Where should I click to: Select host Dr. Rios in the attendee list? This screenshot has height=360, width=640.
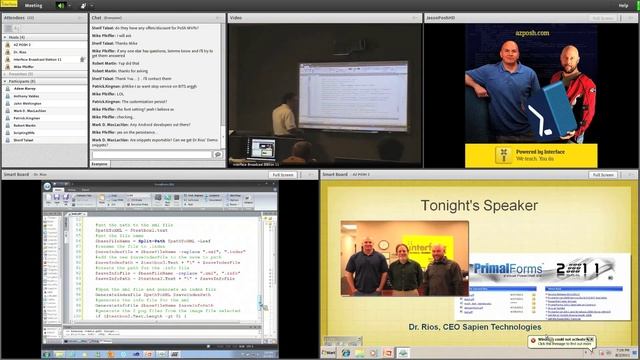[x=44, y=52]
